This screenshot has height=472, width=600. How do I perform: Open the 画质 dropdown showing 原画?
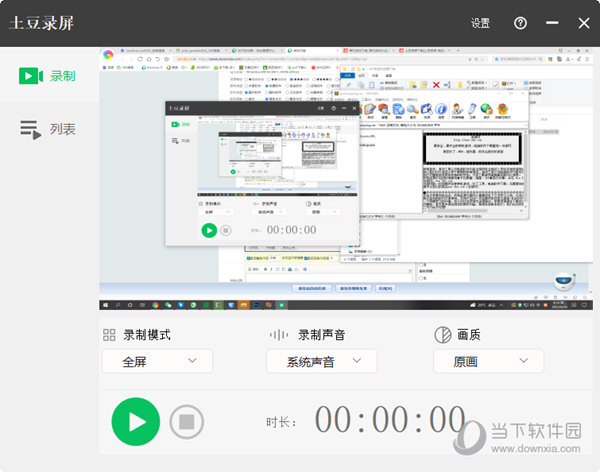[488, 361]
